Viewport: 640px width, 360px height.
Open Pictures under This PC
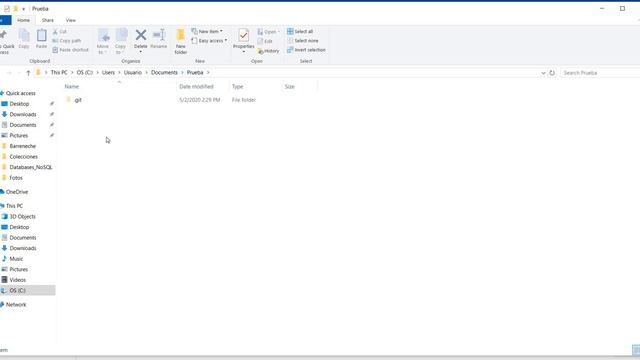point(19,269)
